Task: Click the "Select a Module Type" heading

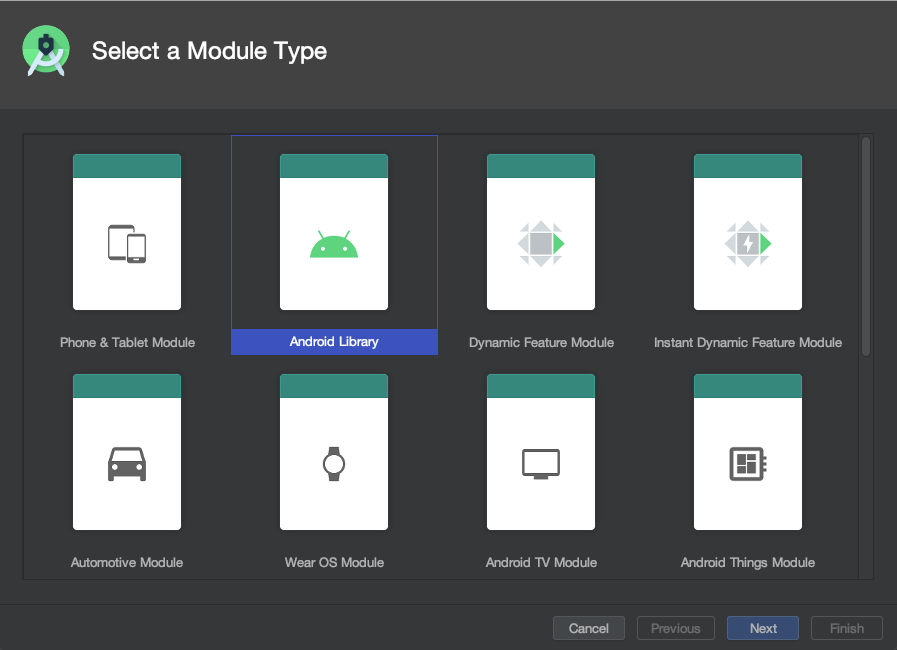Action: (x=209, y=51)
